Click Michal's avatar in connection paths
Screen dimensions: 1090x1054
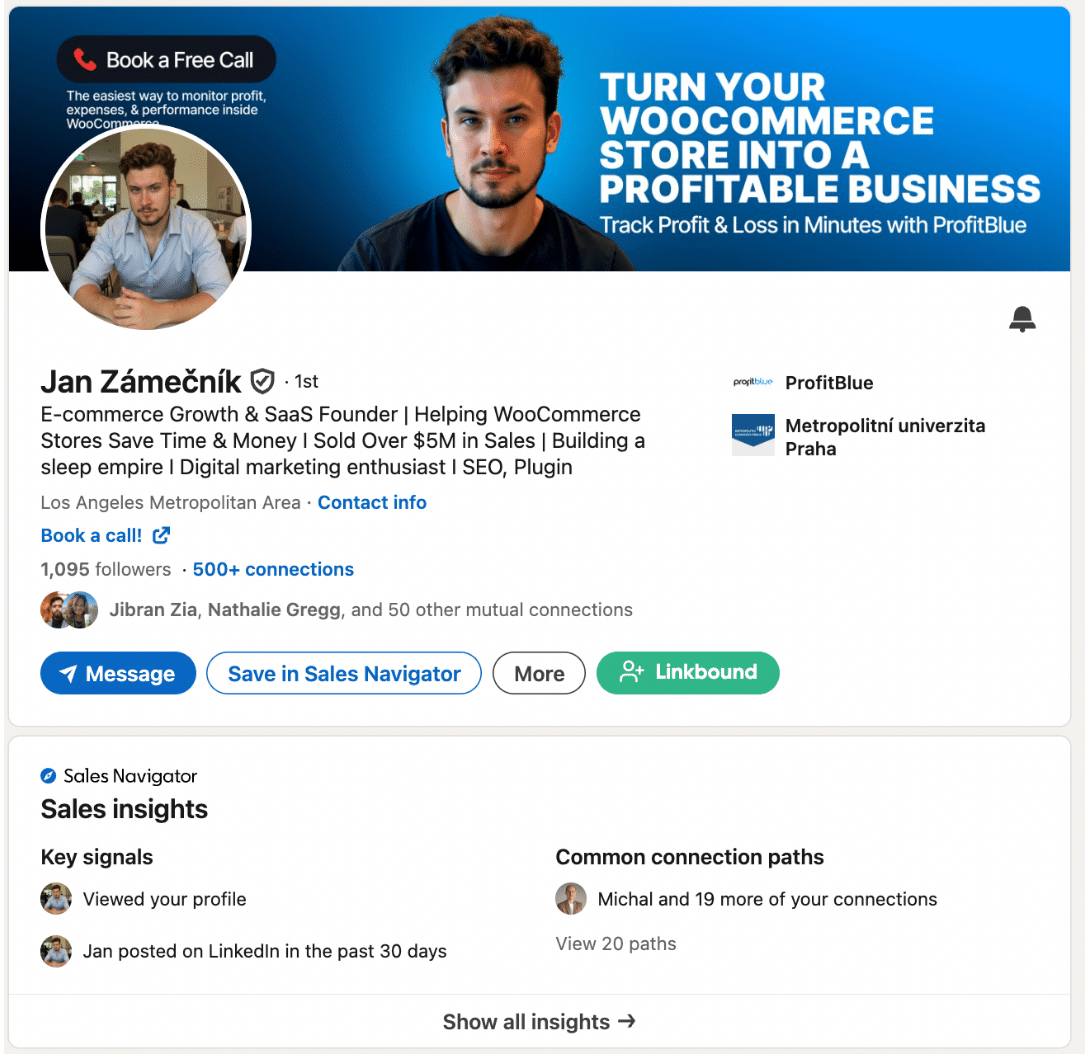(571, 899)
